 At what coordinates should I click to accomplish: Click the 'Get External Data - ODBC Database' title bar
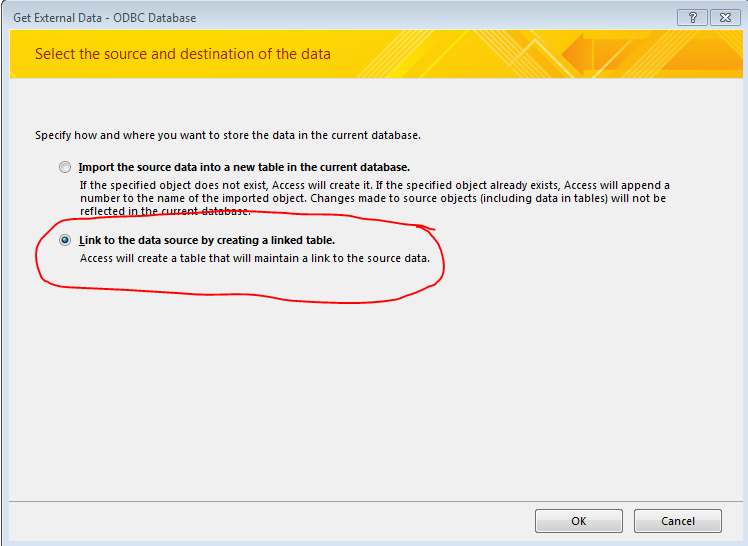(x=104, y=18)
